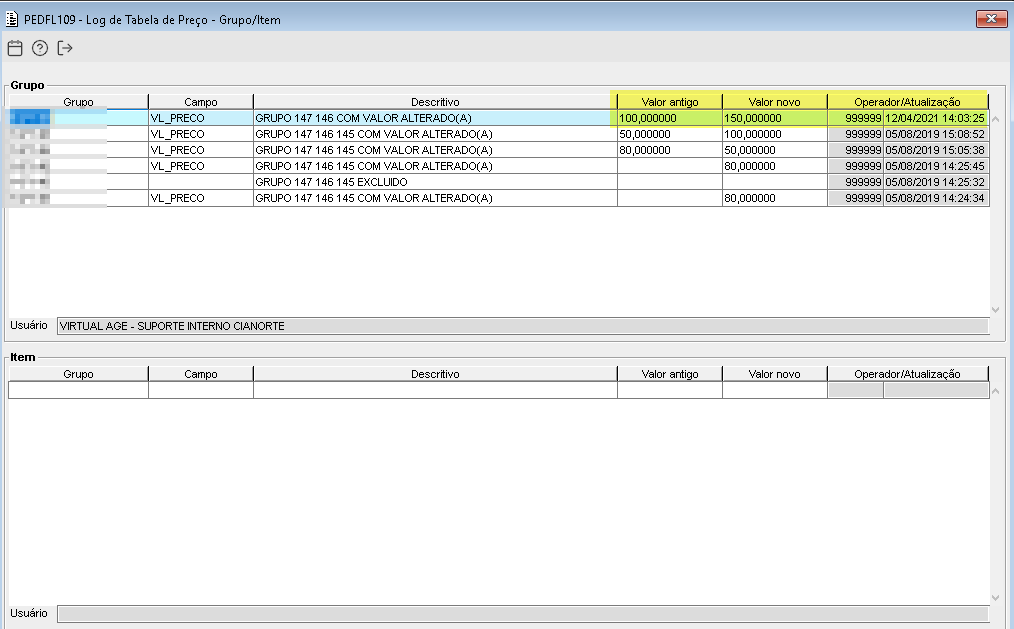Click Campo header in Item table
The image size is (1014, 629).
(200, 374)
